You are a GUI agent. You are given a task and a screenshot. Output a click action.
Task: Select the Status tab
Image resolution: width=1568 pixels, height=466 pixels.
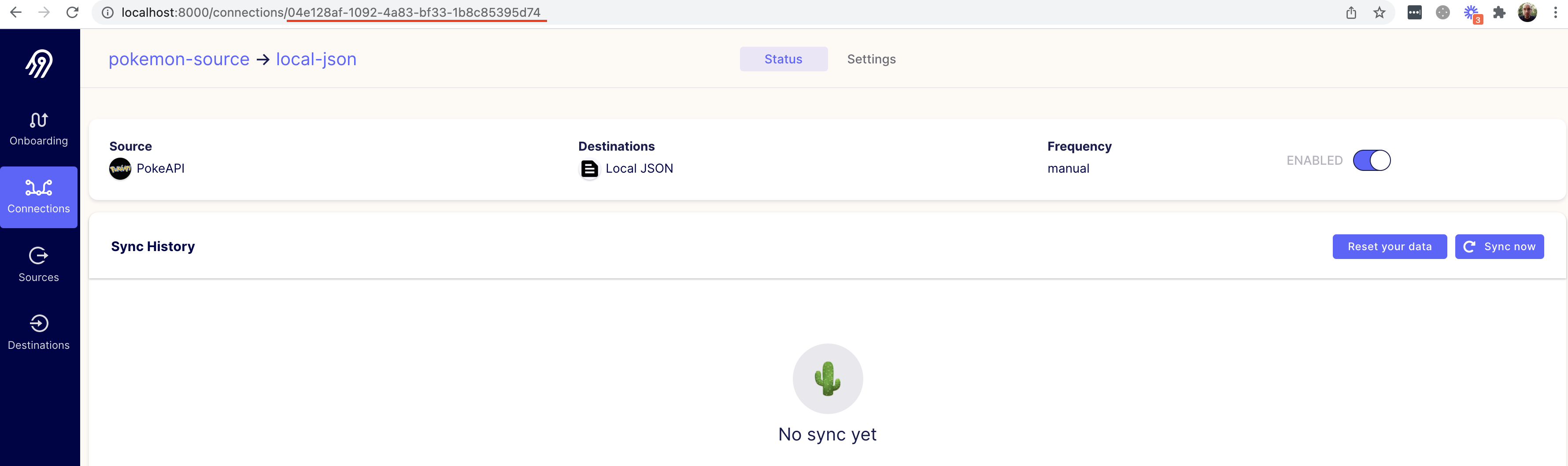pos(784,59)
